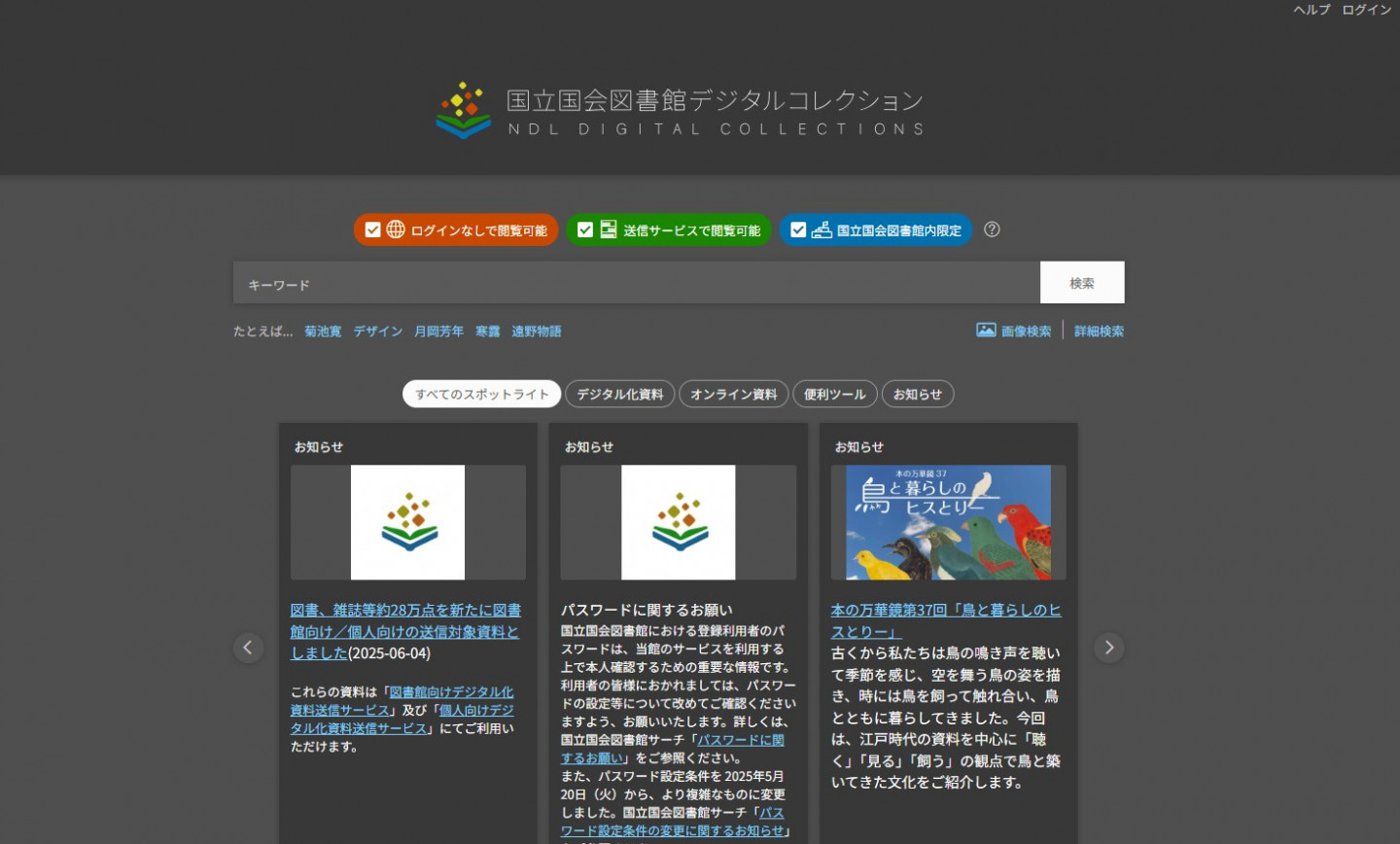Disable 国立国会図書館内限定 checkbox

(798, 229)
